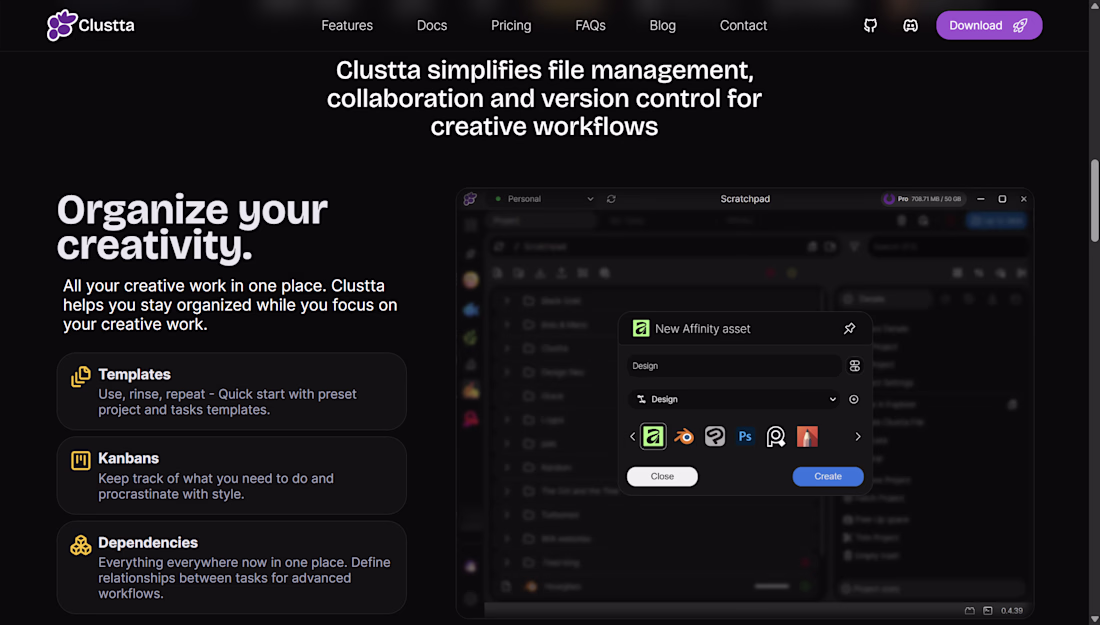Click the scrollbar down arrow
1100x625 pixels.
(1094, 619)
